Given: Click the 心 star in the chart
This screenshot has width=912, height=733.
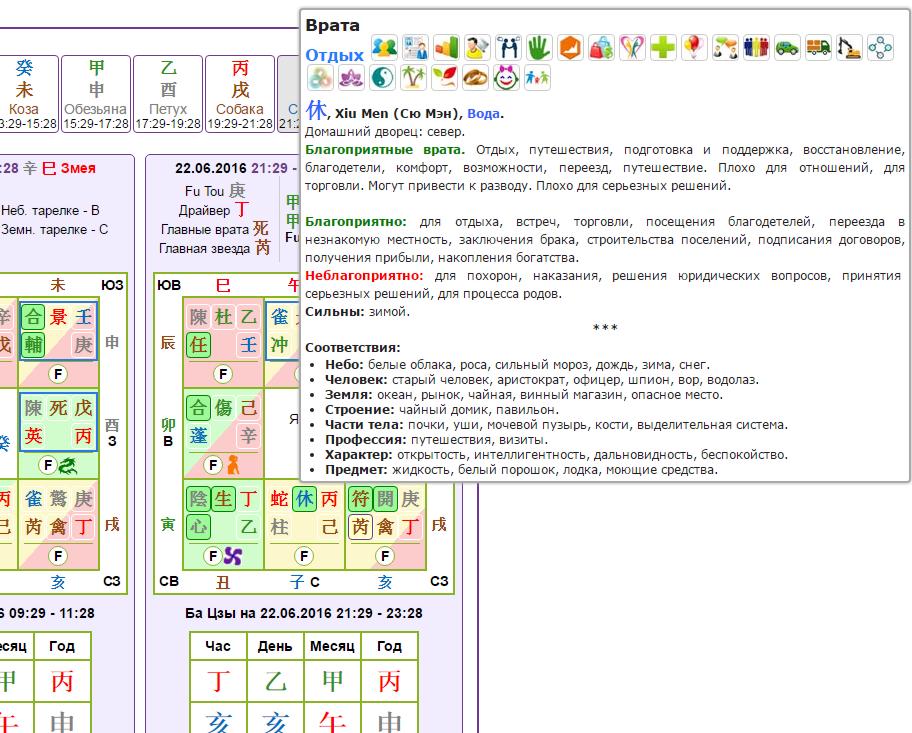Looking at the screenshot, I should point(198,527).
